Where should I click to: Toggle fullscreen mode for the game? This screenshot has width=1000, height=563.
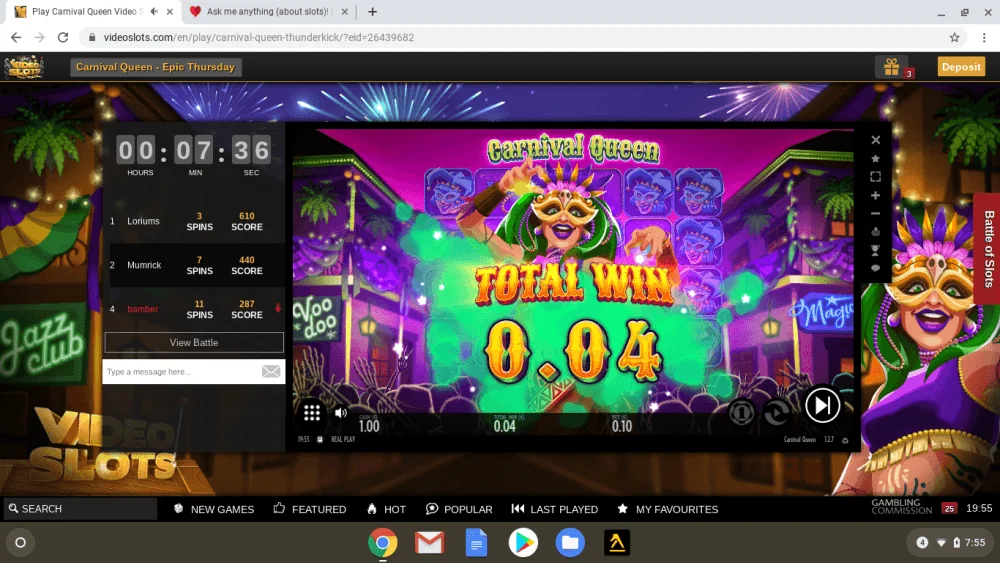point(875,177)
